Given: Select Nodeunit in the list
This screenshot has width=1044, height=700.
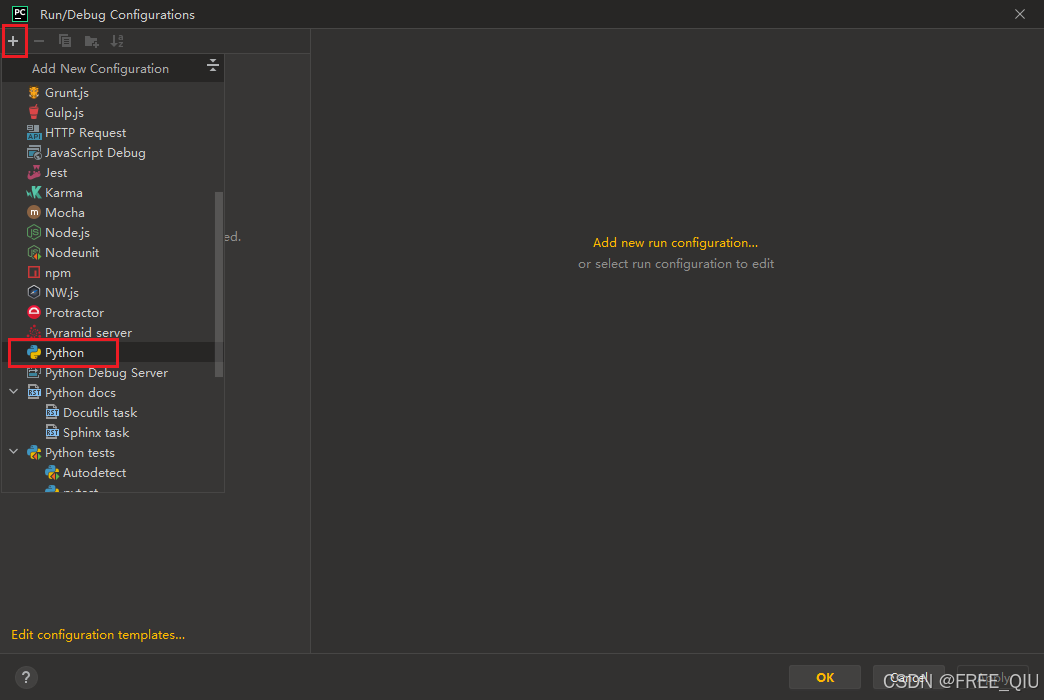Looking at the screenshot, I should click(x=72, y=252).
